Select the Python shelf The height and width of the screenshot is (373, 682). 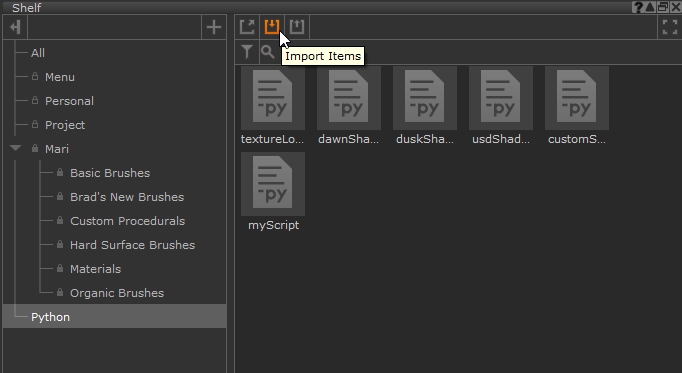[x=114, y=316]
